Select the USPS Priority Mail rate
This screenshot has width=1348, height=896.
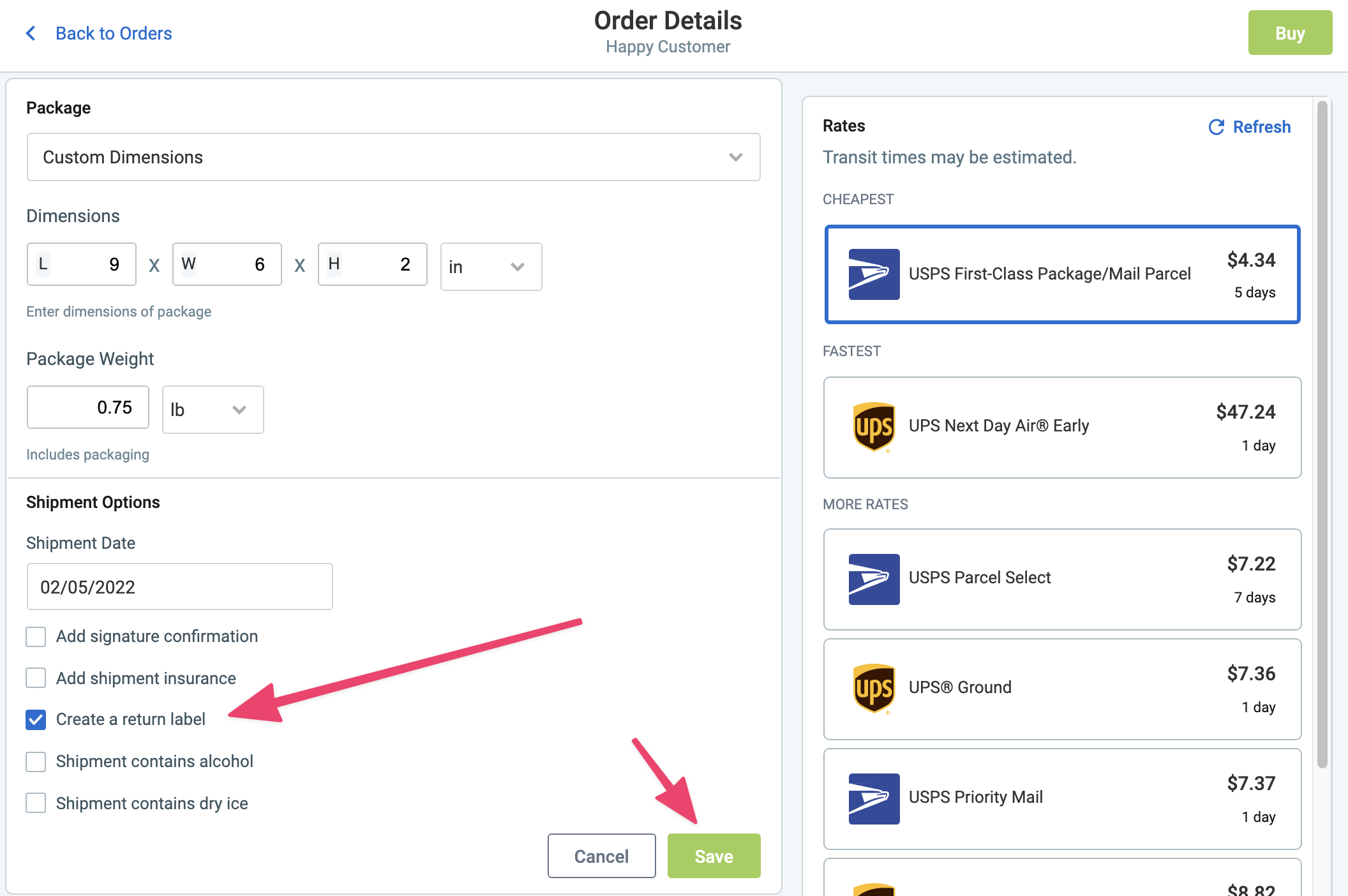click(1062, 799)
